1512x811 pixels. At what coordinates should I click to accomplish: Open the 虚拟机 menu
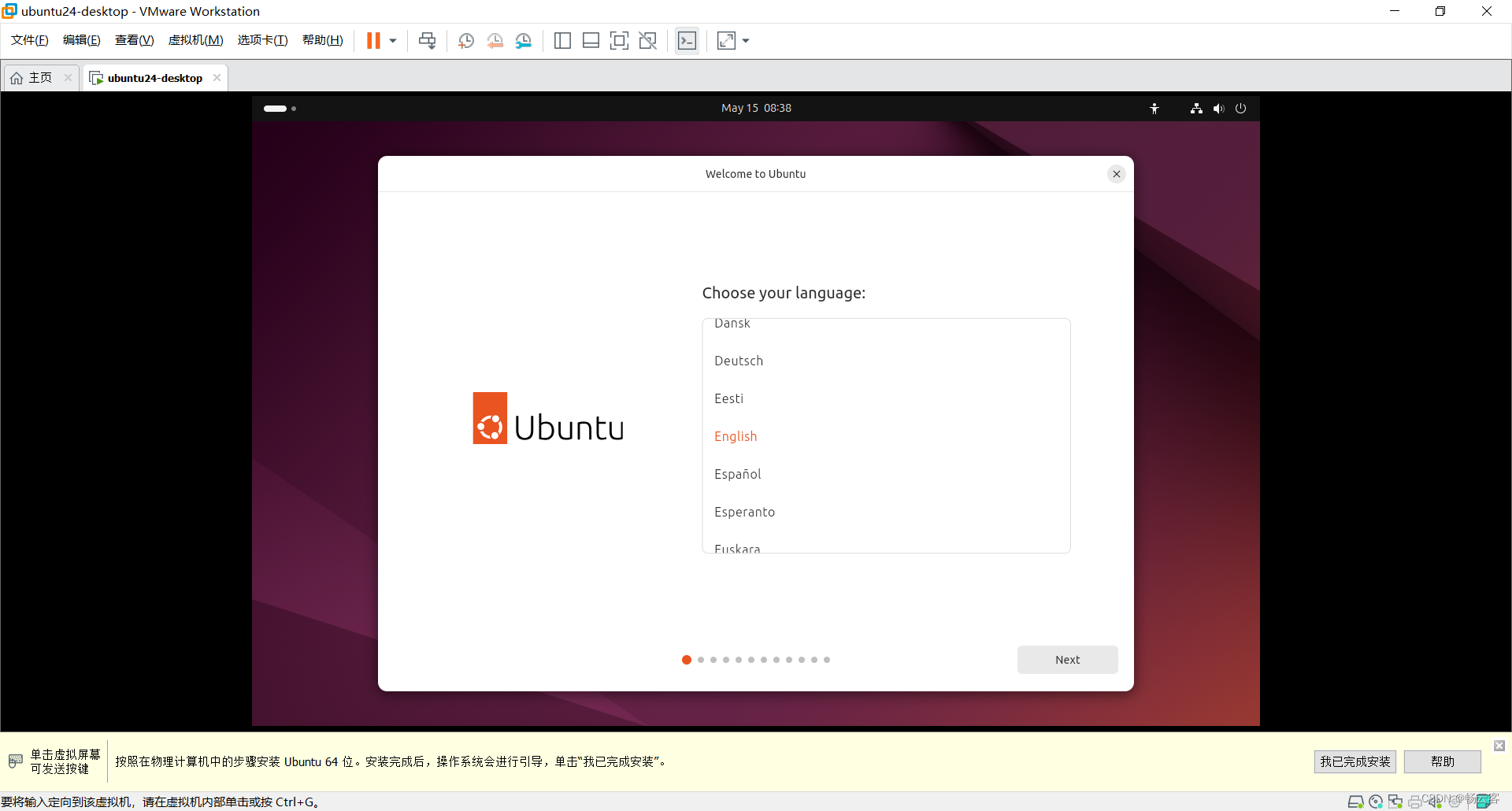coord(195,39)
